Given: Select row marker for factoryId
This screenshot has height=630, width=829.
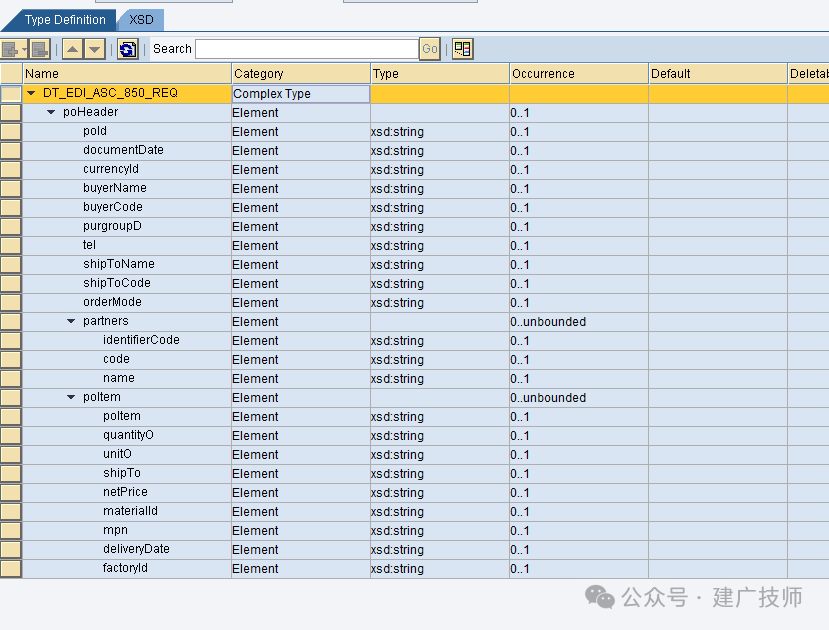Looking at the screenshot, I should (x=11, y=569).
